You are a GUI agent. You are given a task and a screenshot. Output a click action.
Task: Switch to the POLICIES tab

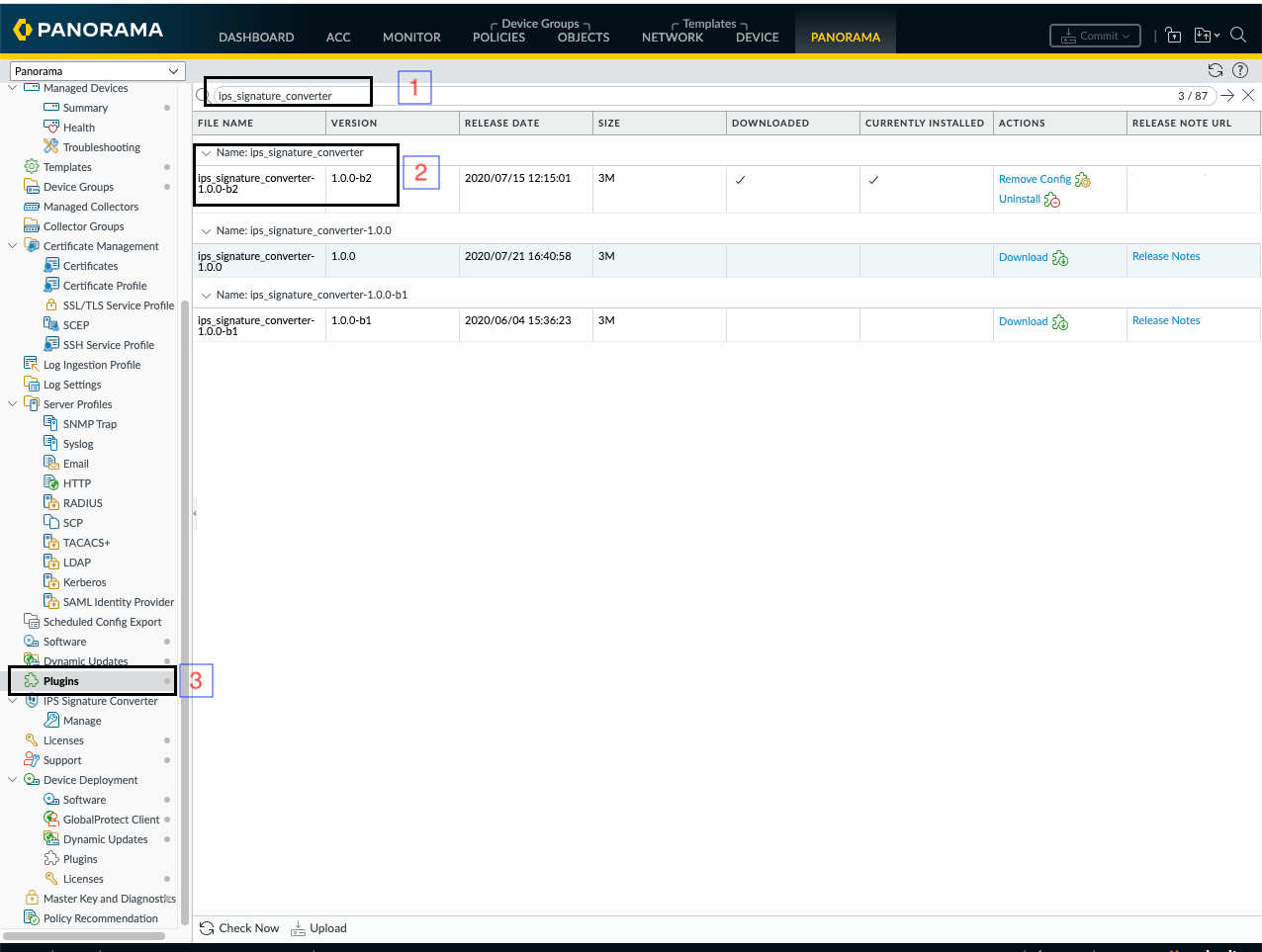coord(498,38)
